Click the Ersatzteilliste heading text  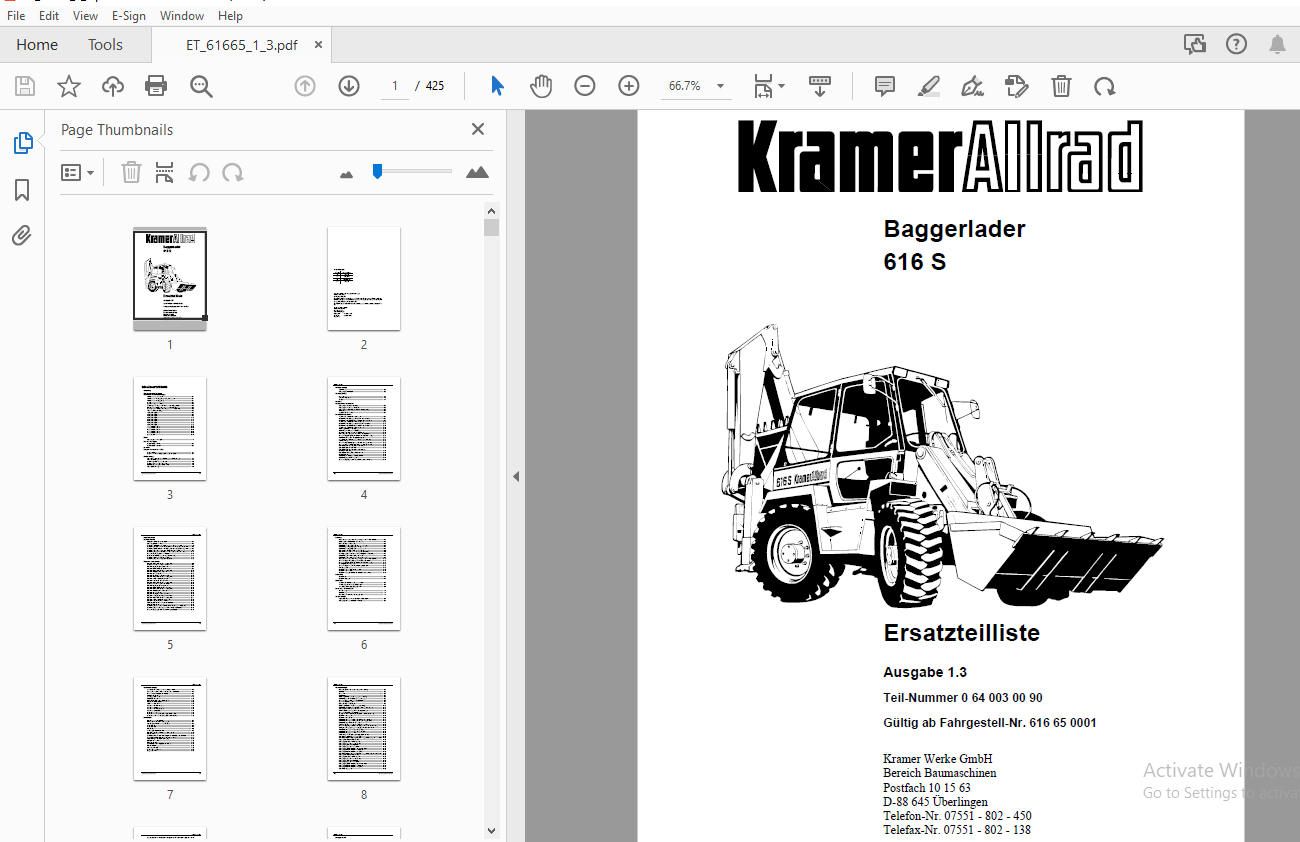tap(961, 633)
